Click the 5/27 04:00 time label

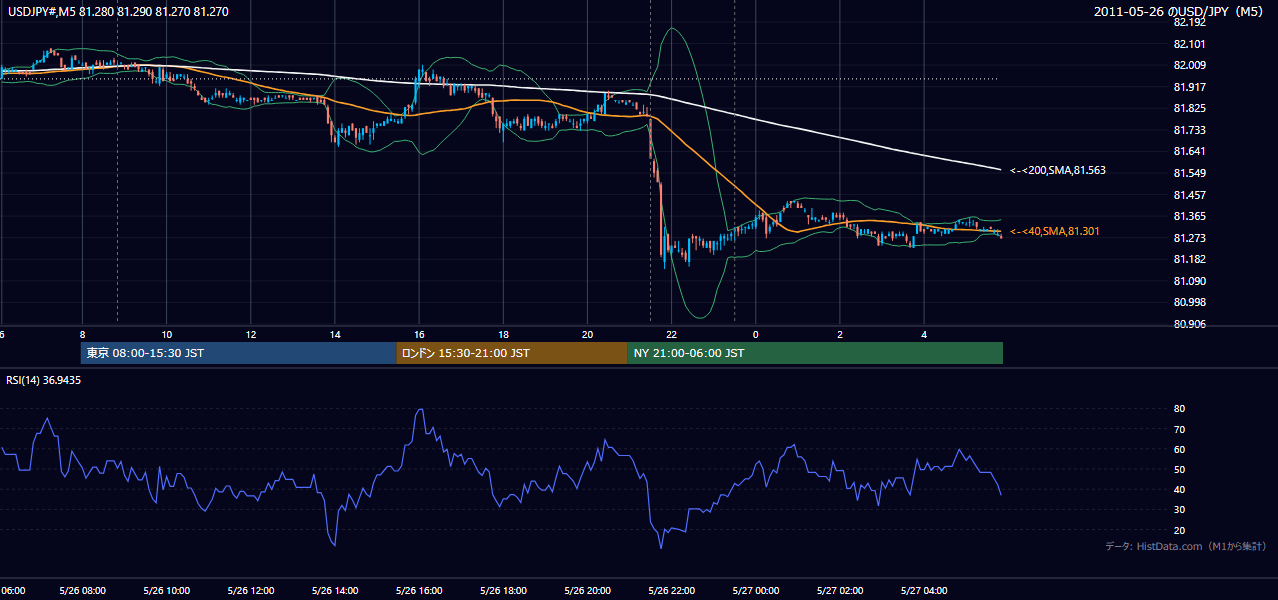tap(924, 590)
